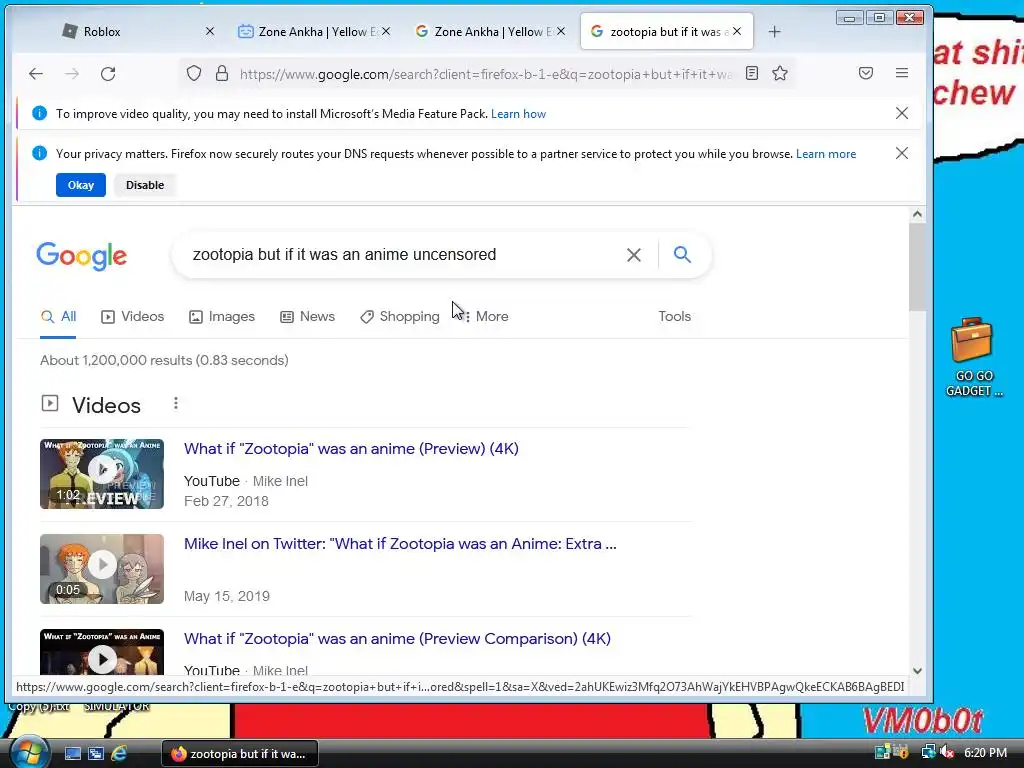Click the Firefox taskbar button

pyautogui.click(x=240, y=754)
